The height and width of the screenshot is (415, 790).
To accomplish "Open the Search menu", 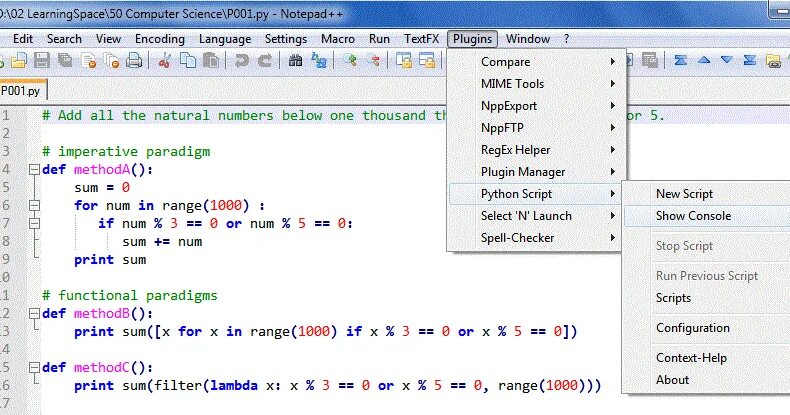I will click(64, 39).
